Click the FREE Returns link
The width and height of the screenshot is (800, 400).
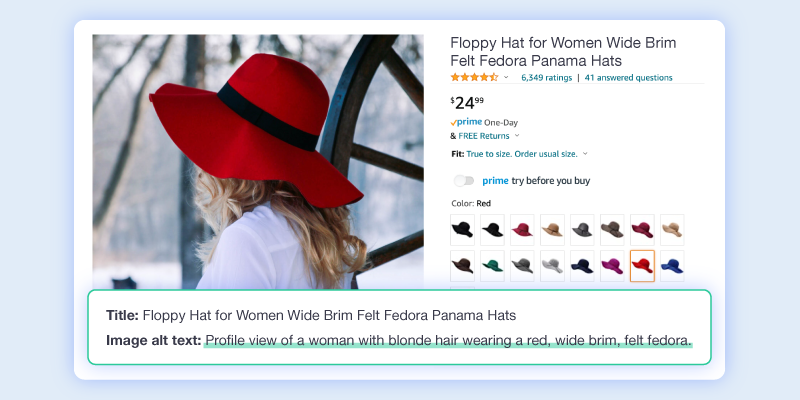484,136
